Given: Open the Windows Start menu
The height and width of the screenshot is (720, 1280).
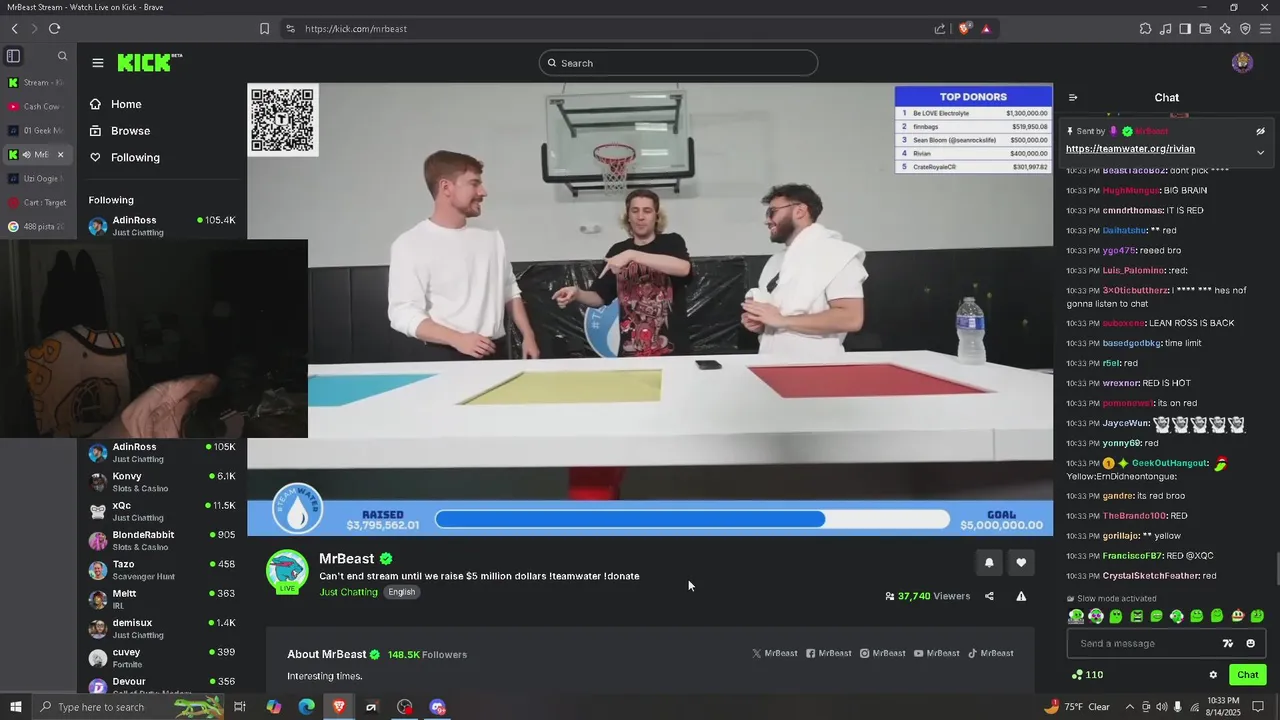Looking at the screenshot, I should click(15, 707).
